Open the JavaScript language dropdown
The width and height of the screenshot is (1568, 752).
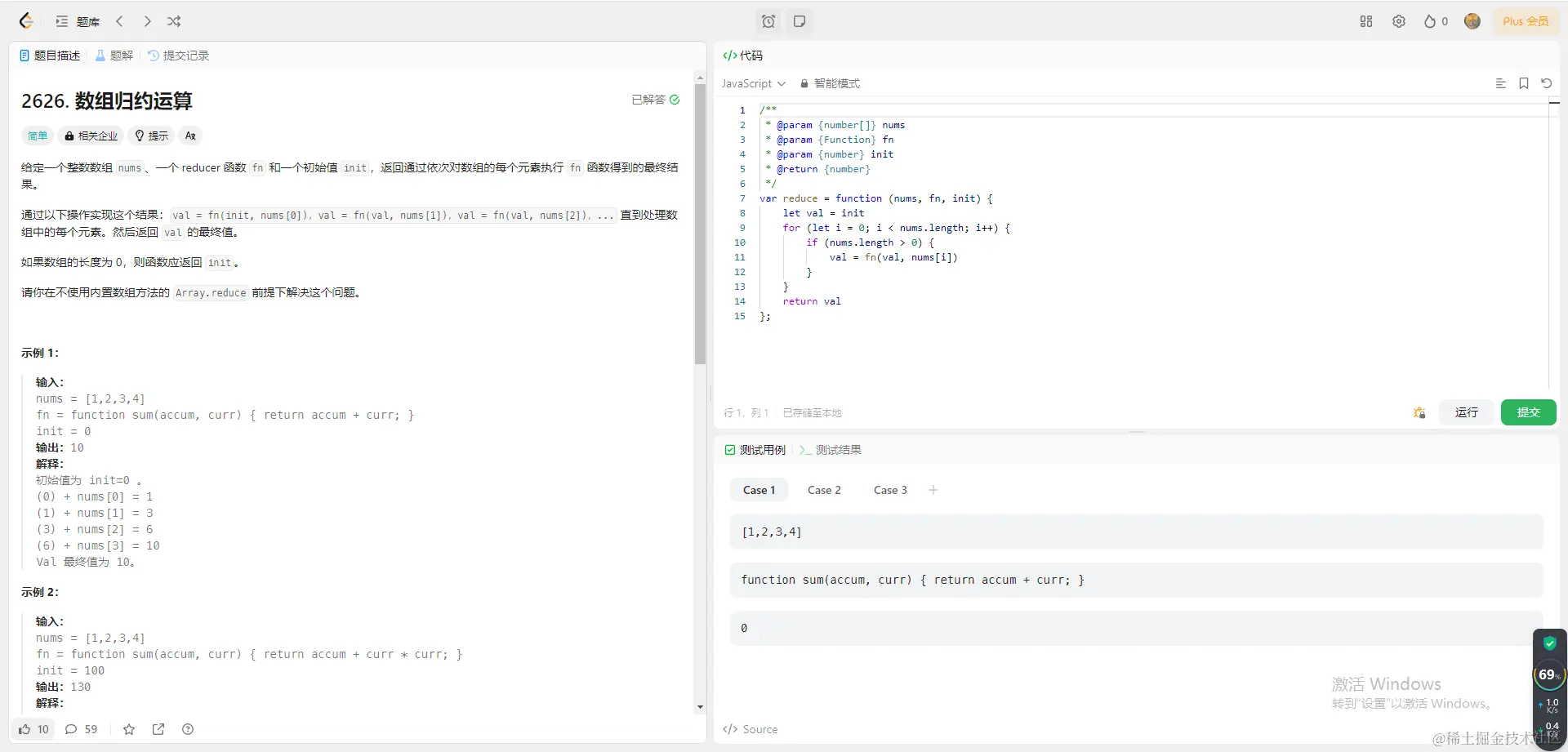[753, 83]
